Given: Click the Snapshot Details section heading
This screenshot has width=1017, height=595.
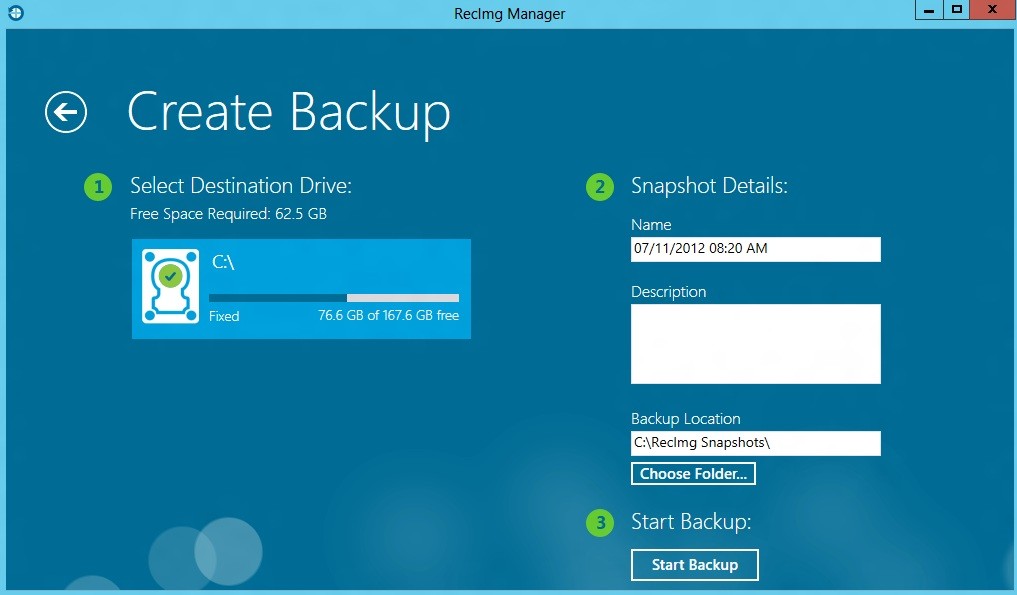Looking at the screenshot, I should point(709,186).
